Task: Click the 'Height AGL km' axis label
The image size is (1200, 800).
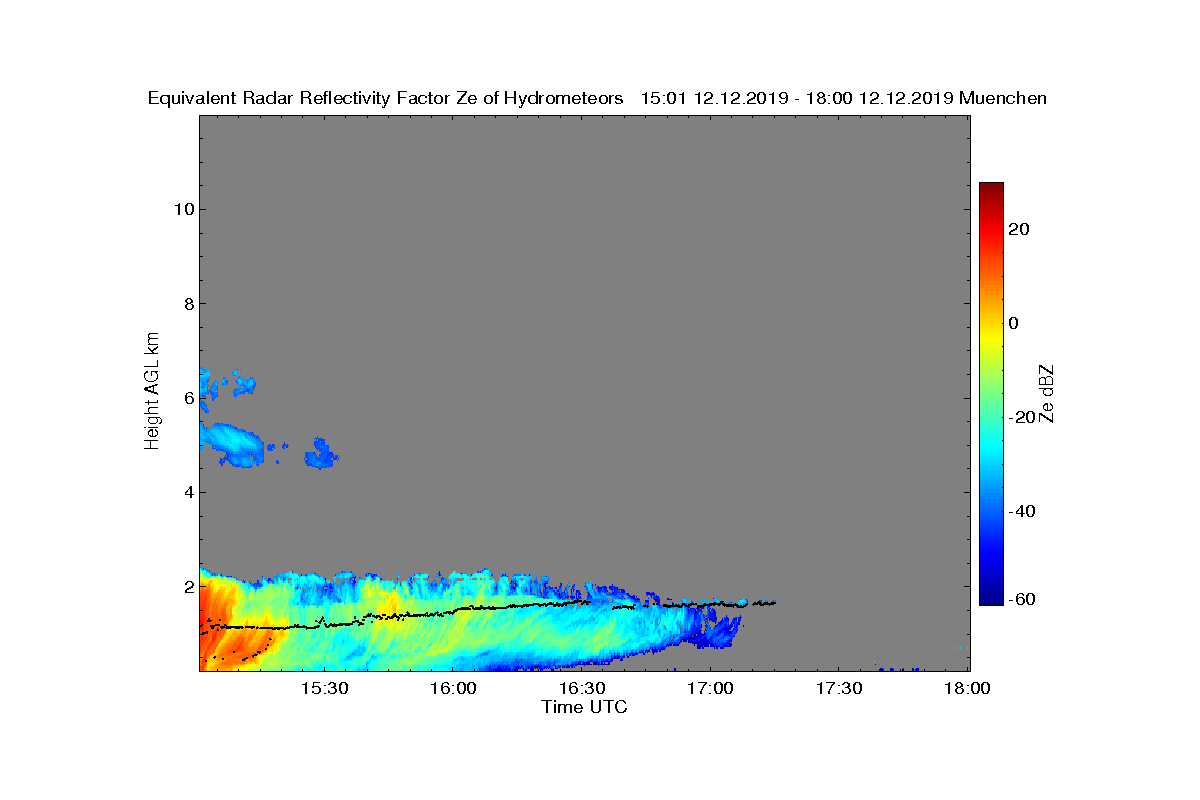Action: [152, 393]
